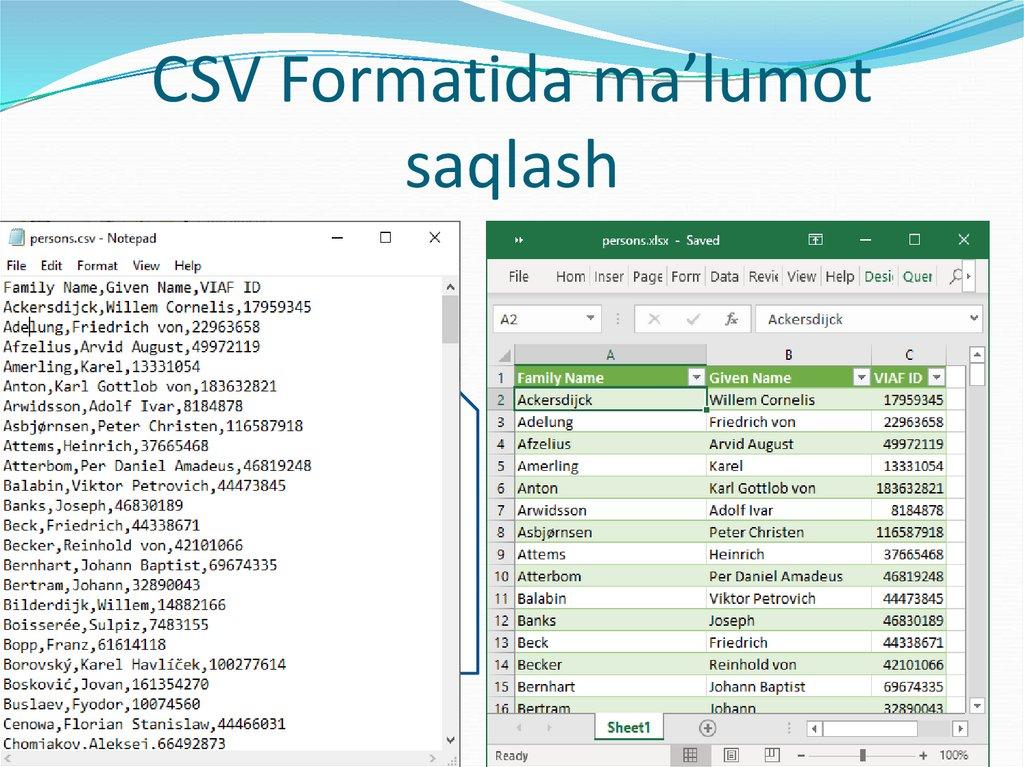Screen dimensions: 1024x767
Task: Click the zoom slider handle
Action: pyautogui.click(x=864, y=755)
